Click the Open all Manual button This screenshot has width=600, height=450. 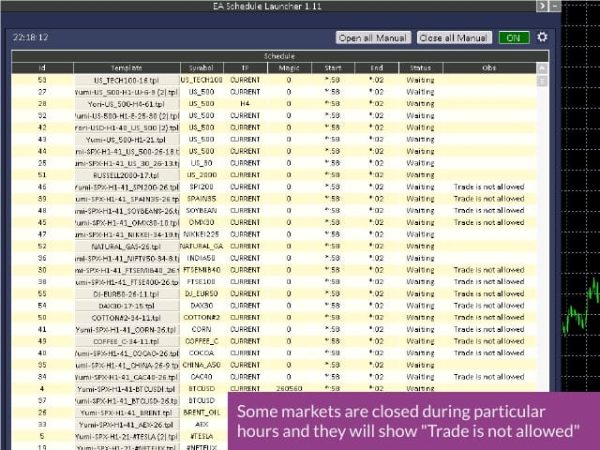[374, 38]
